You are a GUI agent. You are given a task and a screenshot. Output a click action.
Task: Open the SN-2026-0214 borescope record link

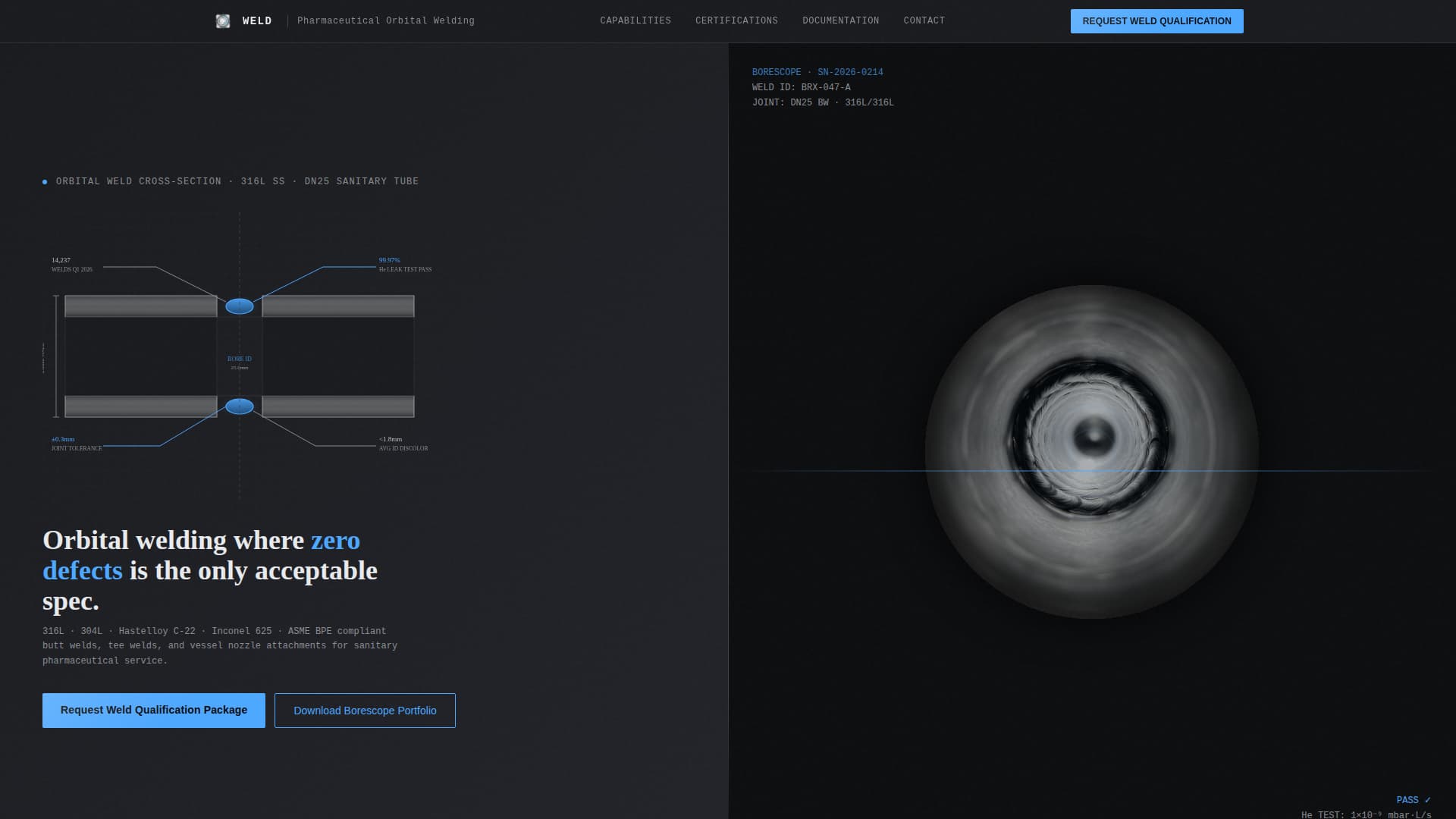pos(850,71)
